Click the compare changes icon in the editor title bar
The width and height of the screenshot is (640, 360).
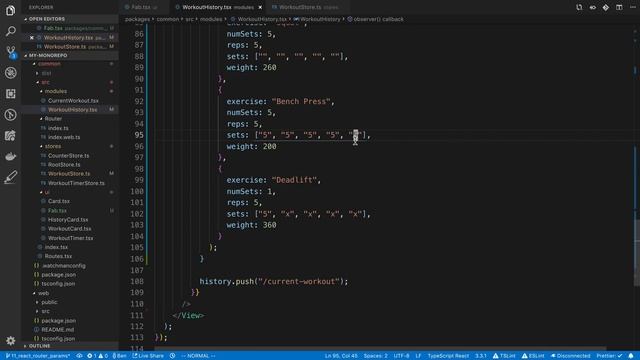click(x=579, y=7)
